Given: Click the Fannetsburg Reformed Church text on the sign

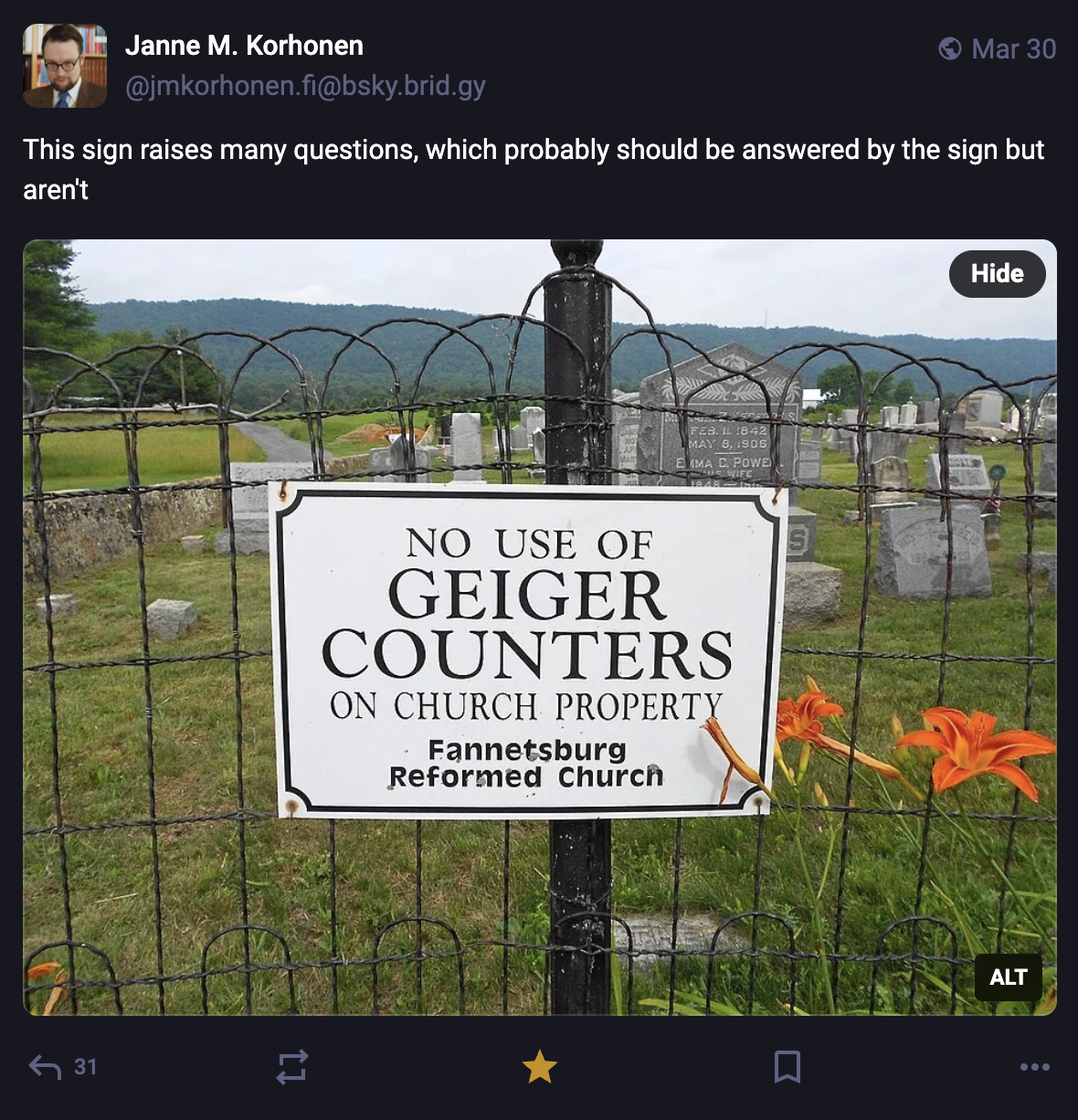Looking at the screenshot, I should pyautogui.click(x=526, y=763).
